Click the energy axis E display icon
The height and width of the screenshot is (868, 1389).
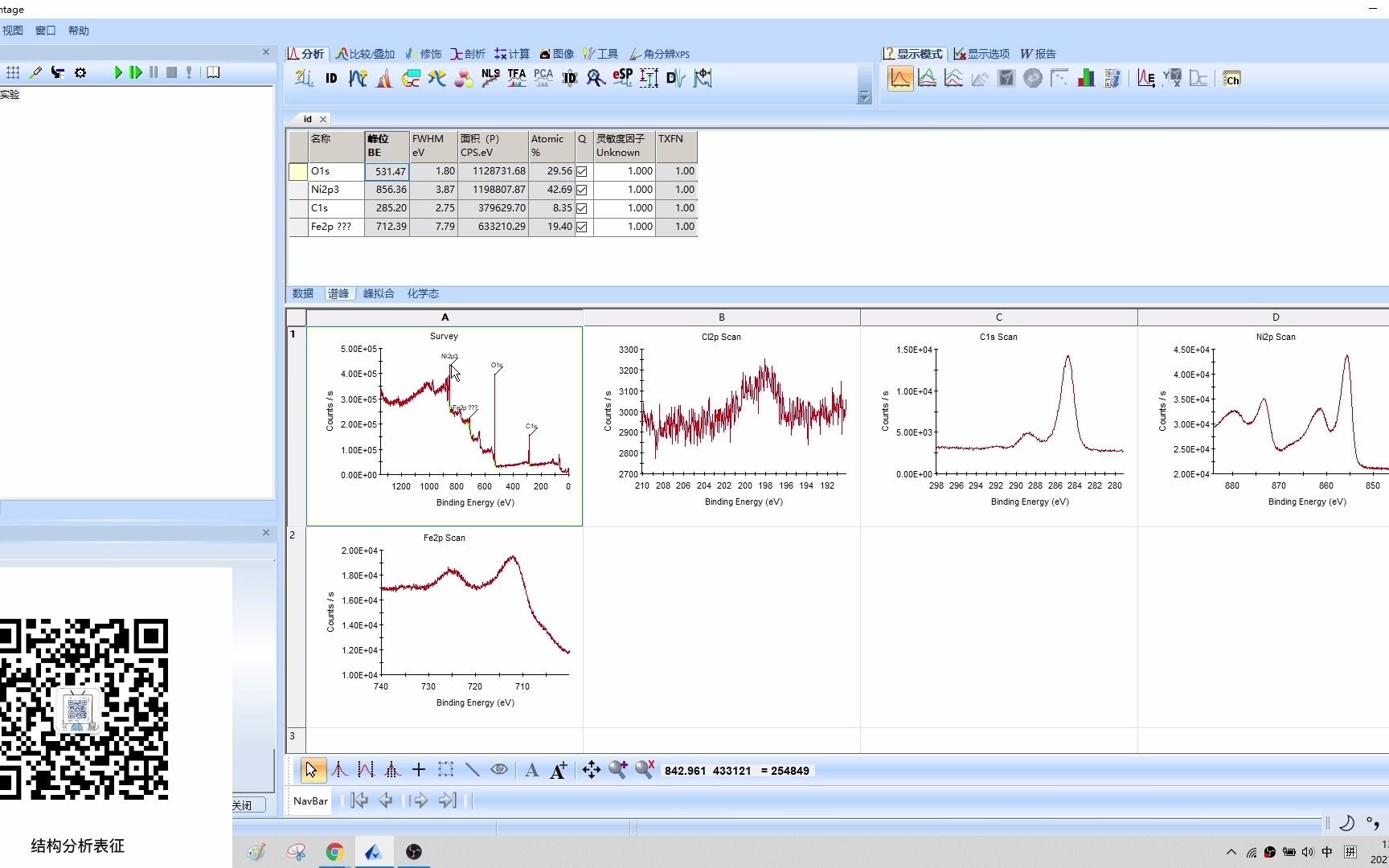[1146, 78]
